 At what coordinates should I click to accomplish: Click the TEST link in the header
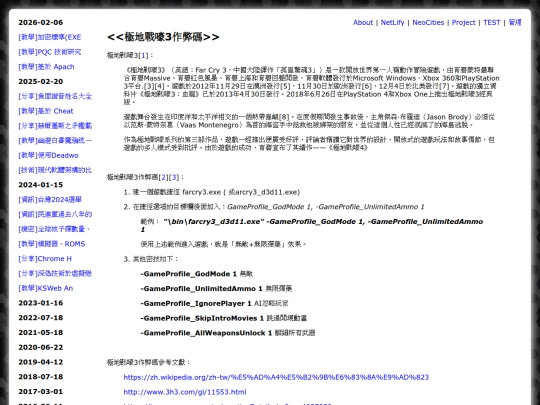tap(491, 22)
